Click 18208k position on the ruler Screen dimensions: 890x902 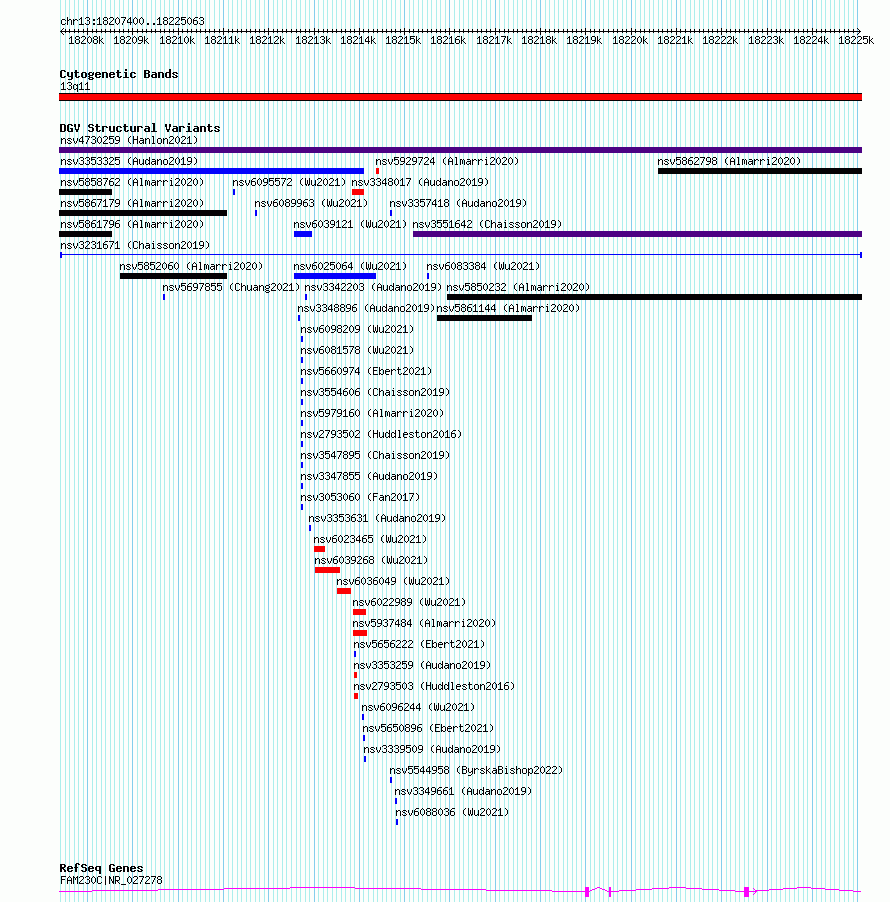coord(86,40)
